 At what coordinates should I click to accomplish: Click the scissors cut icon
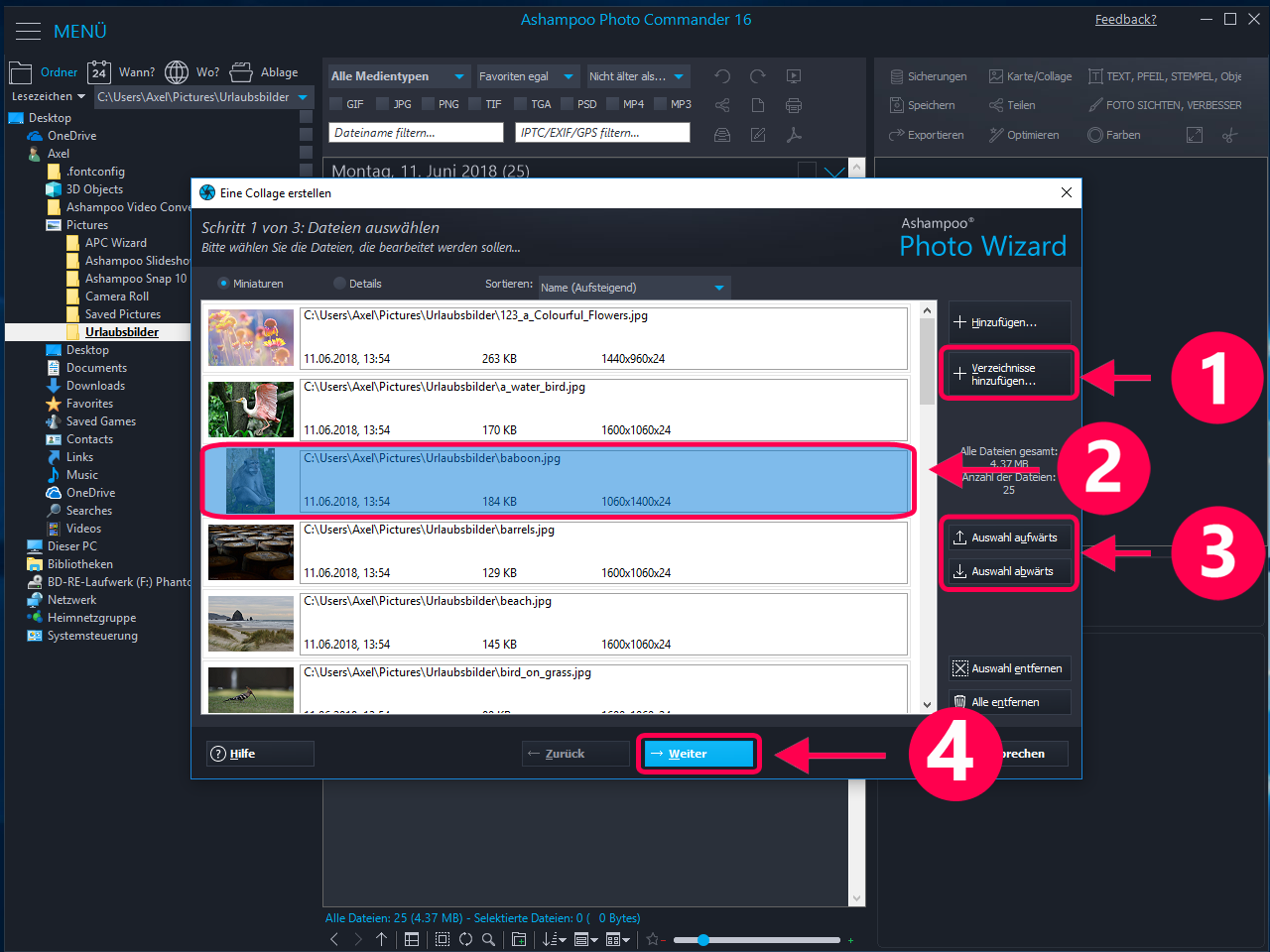click(1230, 135)
